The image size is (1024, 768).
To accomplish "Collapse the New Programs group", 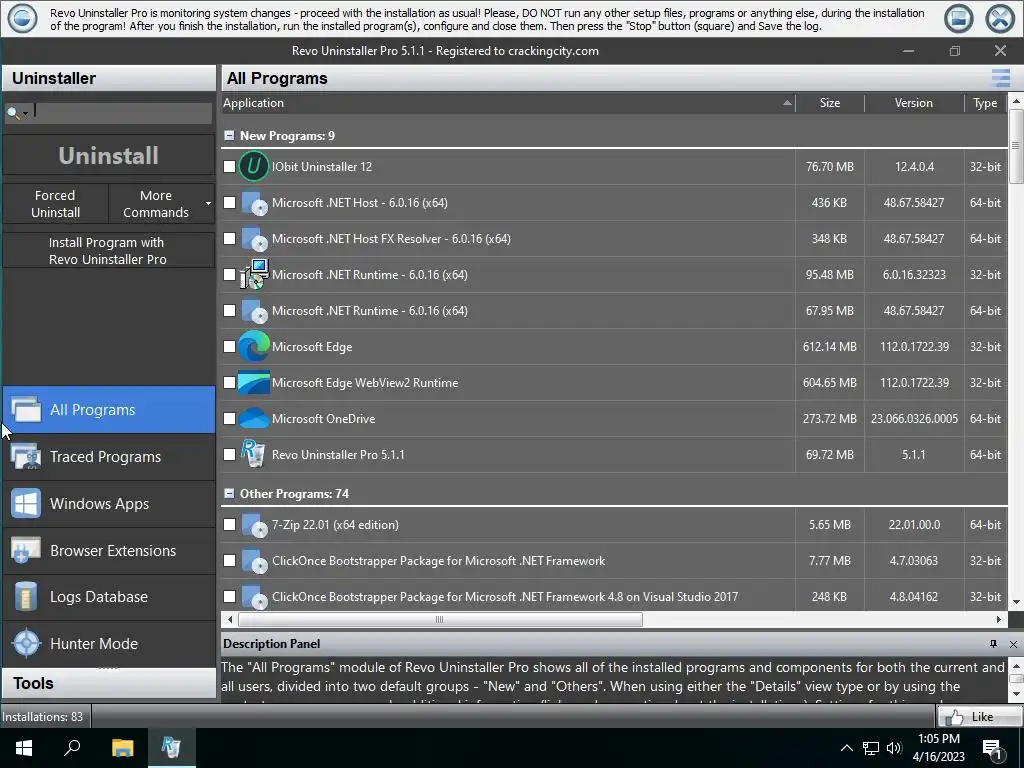I will [x=229, y=135].
